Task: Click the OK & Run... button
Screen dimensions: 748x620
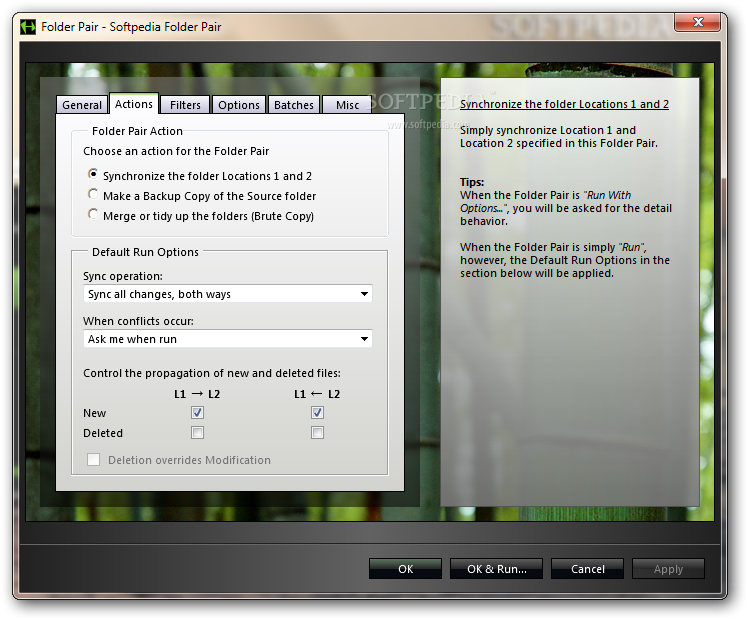Action: click(x=496, y=569)
